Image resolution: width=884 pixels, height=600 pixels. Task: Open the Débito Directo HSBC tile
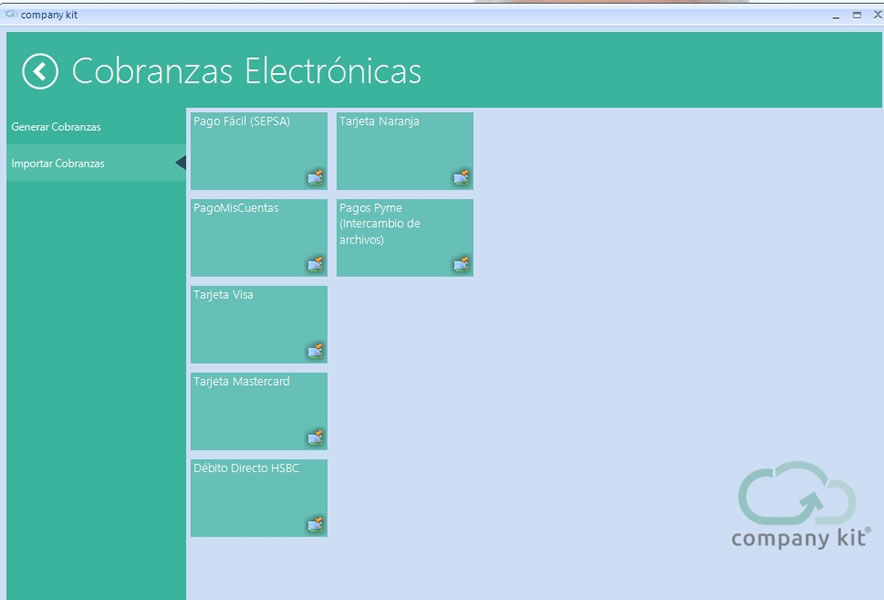[259, 498]
